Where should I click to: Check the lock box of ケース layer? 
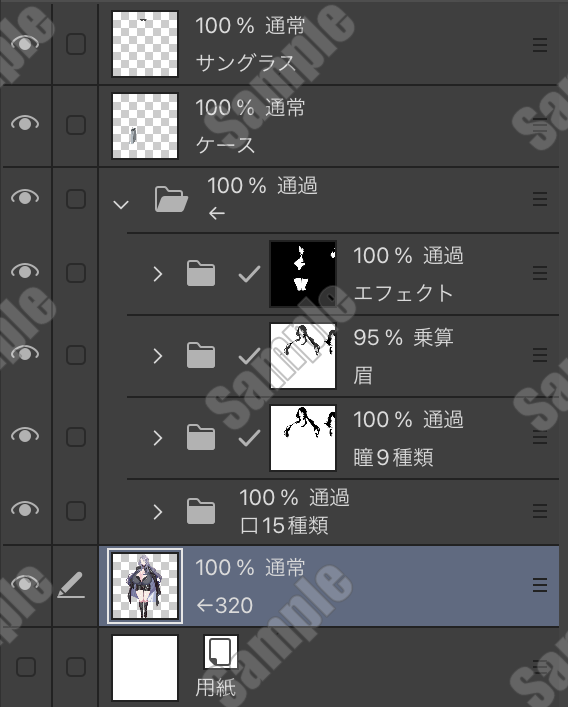(76, 124)
